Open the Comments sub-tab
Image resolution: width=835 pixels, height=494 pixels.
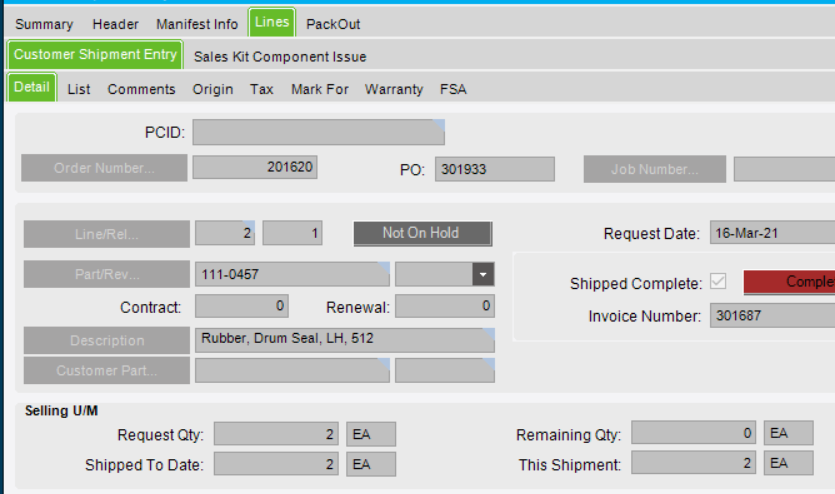pos(141,89)
